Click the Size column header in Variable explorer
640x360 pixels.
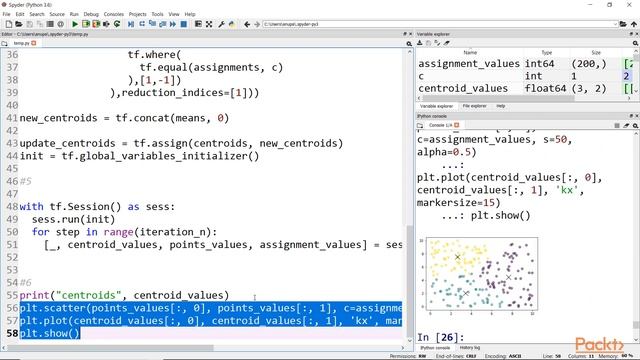coord(596,53)
